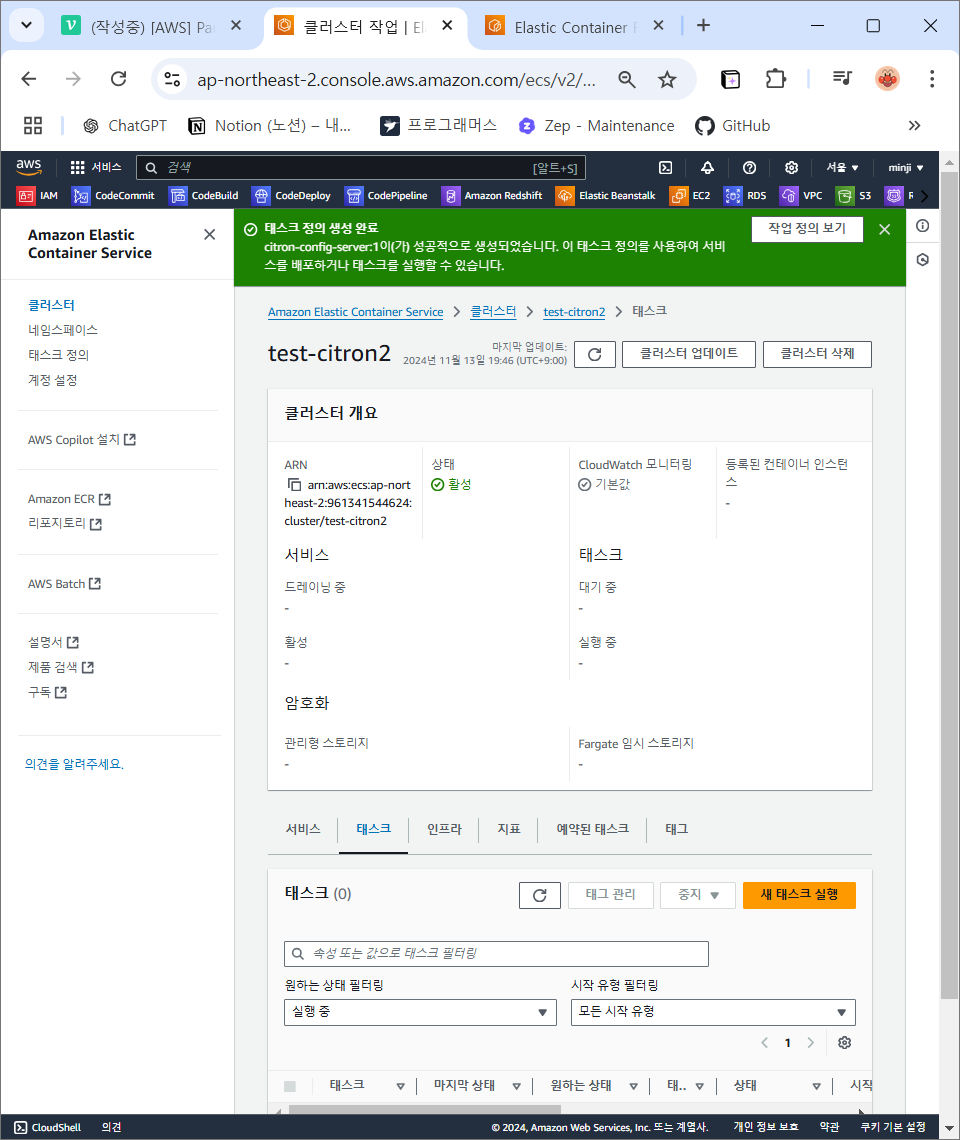Click 작업 정의 보기 button
Image resolution: width=960 pixels, height=1140 pixels.
pos(807,228)
